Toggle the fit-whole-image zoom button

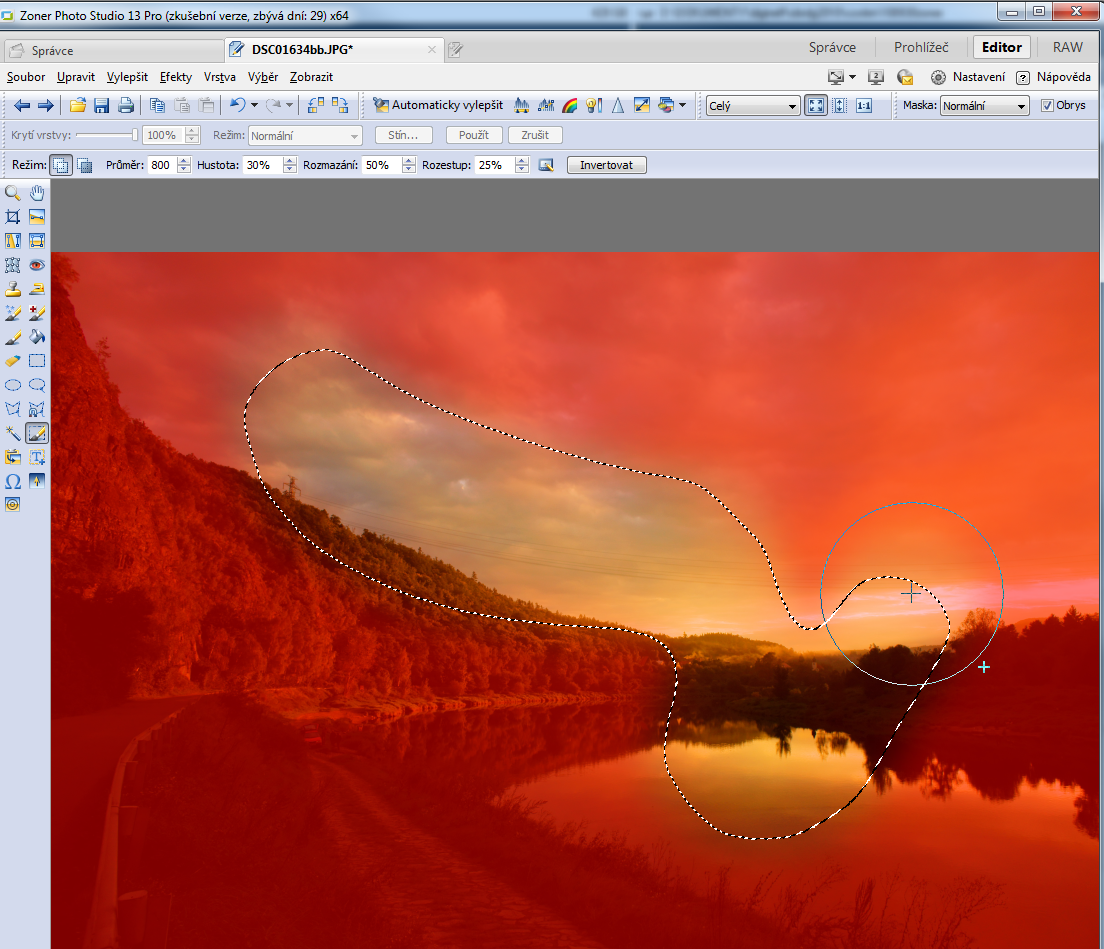coord(816,105)
